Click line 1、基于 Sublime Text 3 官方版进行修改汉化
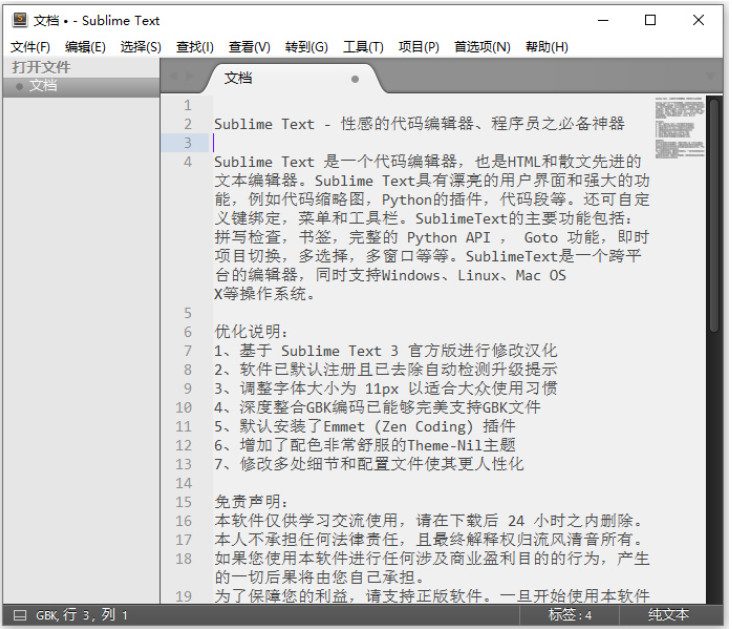This screenshot has height=629, width=732. point(386,351)
